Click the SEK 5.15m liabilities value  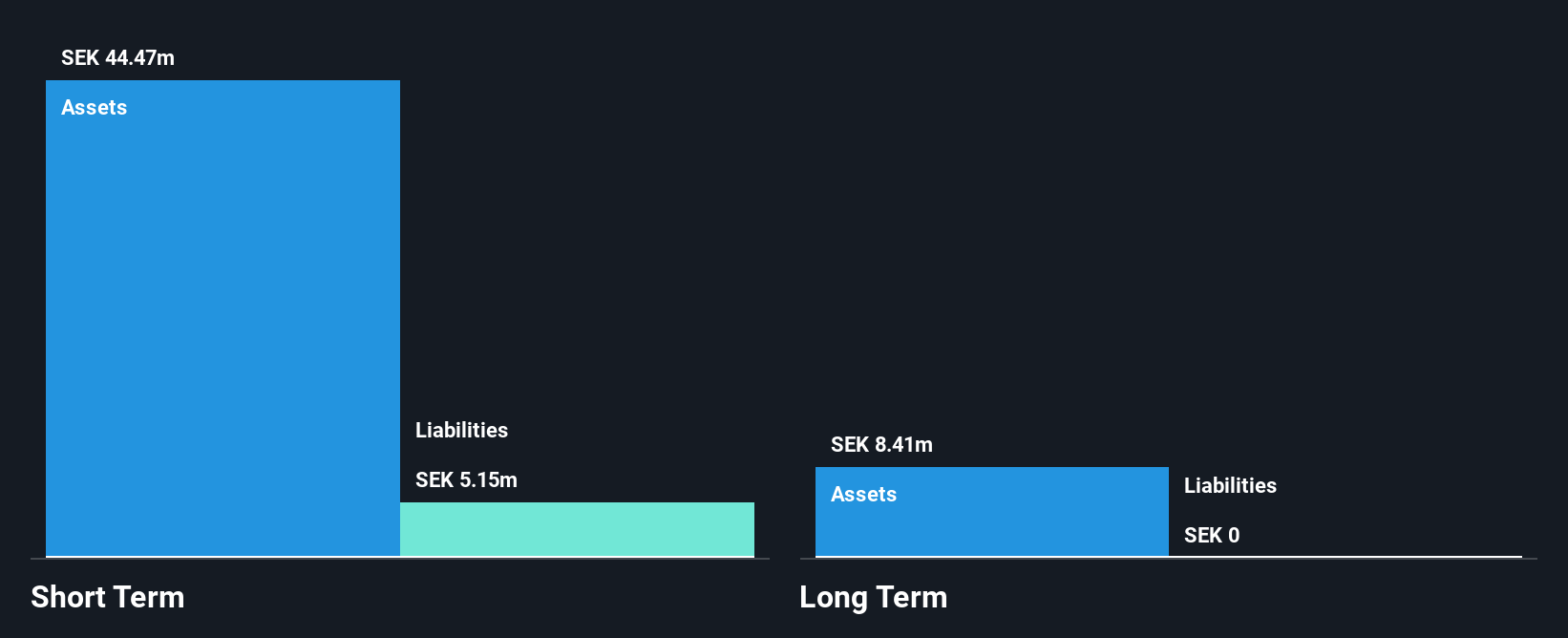pos(466,480)
